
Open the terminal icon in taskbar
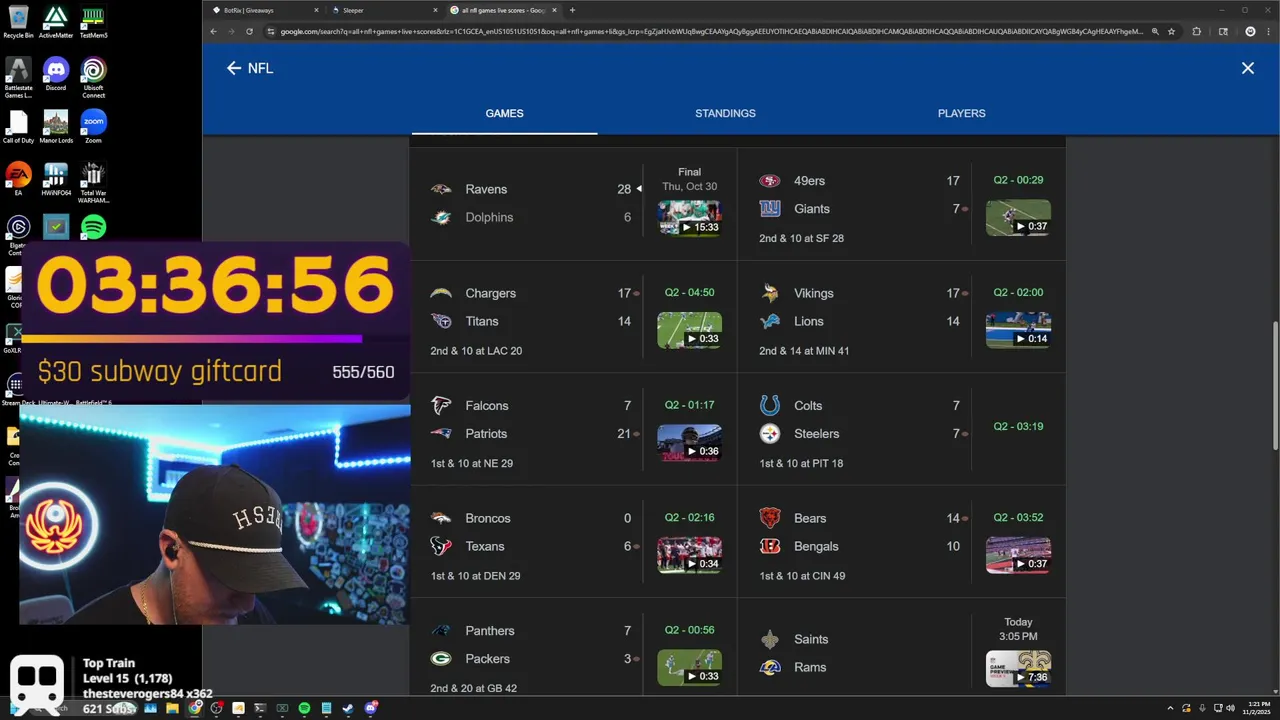260,708
